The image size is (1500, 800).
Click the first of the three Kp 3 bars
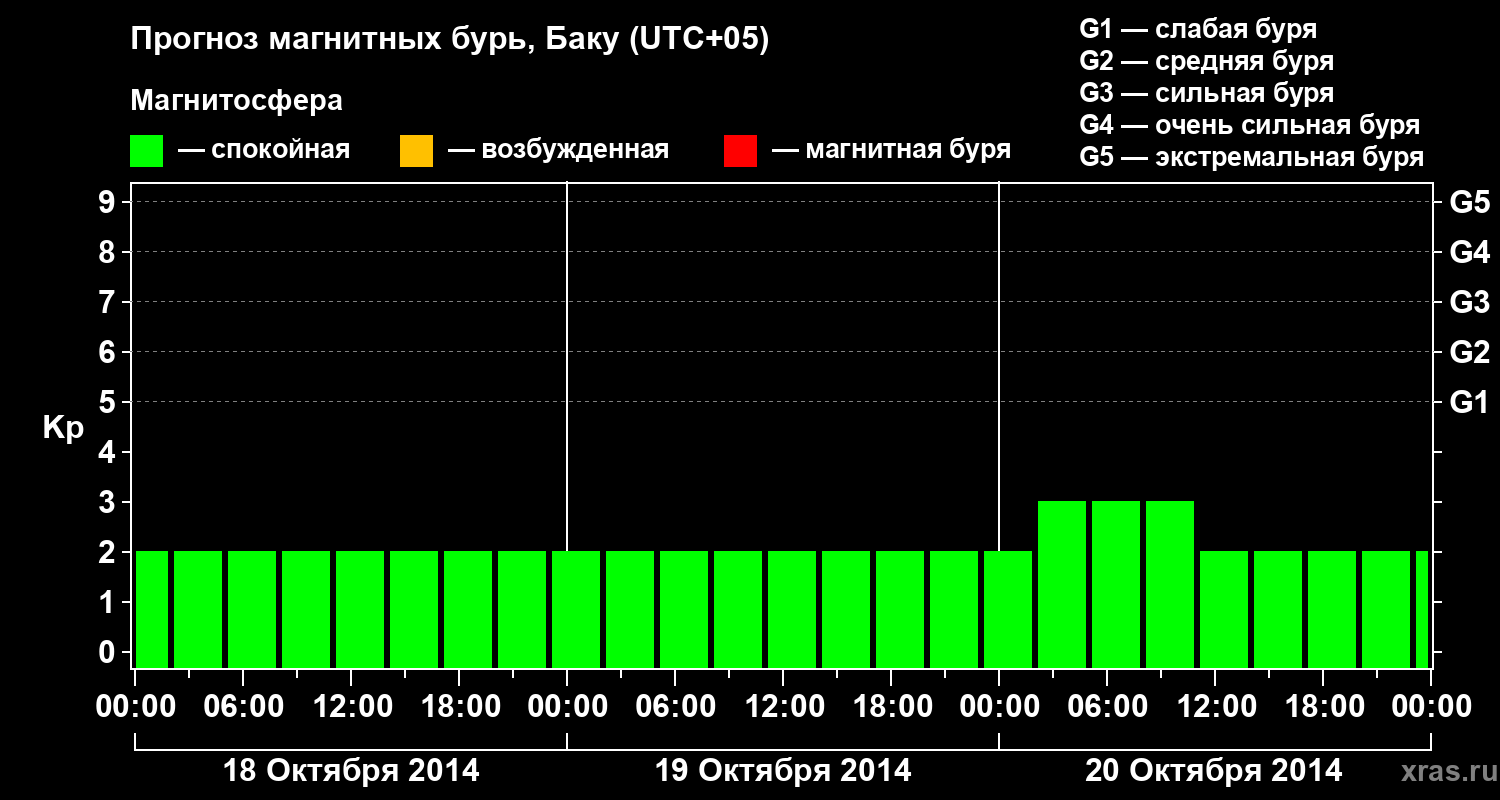1062,584
